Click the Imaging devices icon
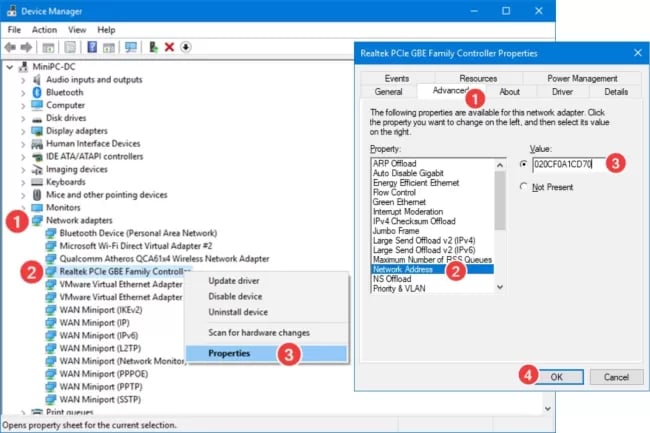Image resolution: width=650 pixels, height=433 pixels. 37,169
